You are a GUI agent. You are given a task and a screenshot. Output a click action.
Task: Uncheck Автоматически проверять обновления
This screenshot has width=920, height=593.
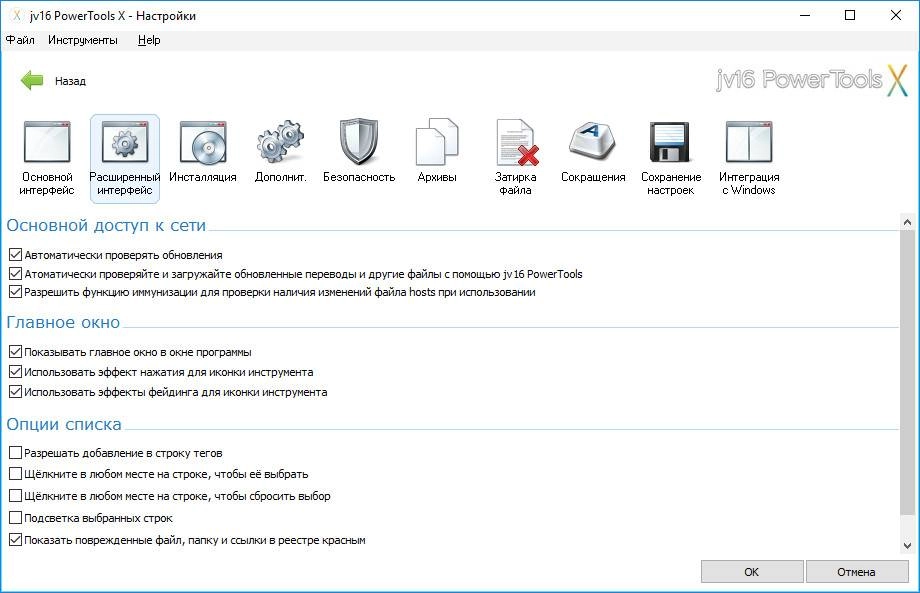coord(15,255)
